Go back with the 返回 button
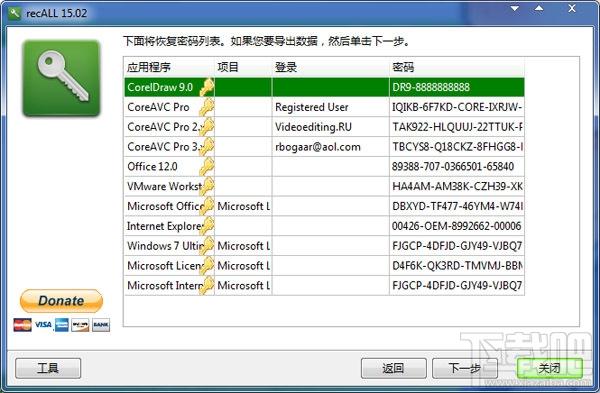The width and height of the screenshot is (600, 393). coord(393,368)
